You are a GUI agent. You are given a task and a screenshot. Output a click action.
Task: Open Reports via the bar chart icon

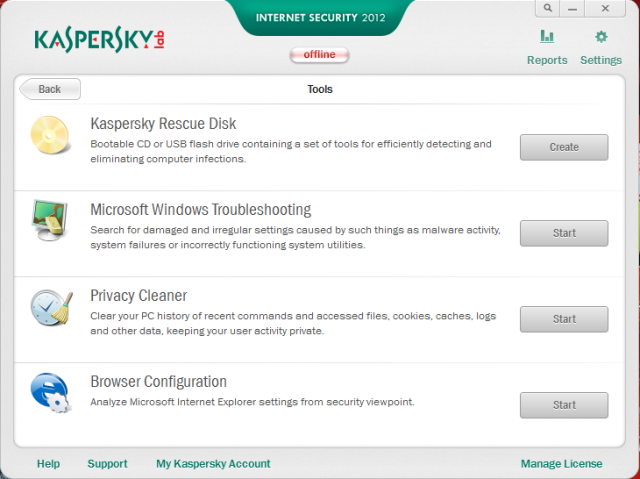click(547, 37)
